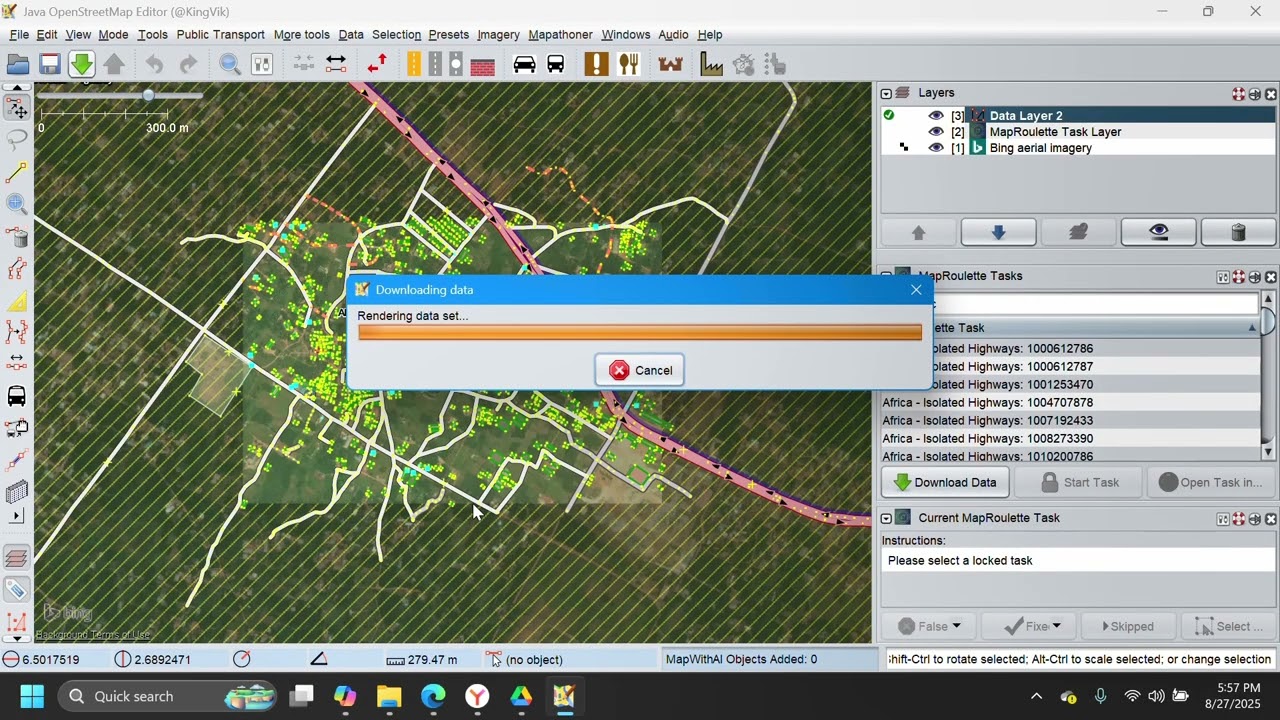Click the factory industrial preset icon
This screenshot has height=720, width=1280.
(711, 64)
